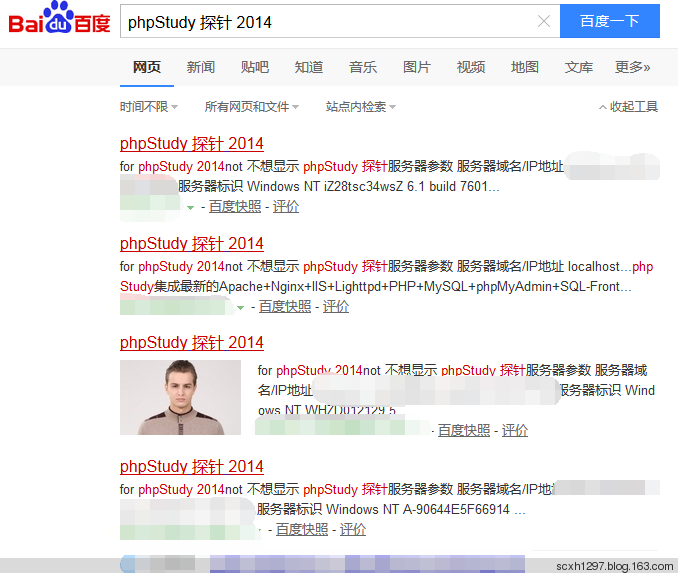Open first result title phpStudy 探针 2014
The image size is (678, 573).
(192, 144)
